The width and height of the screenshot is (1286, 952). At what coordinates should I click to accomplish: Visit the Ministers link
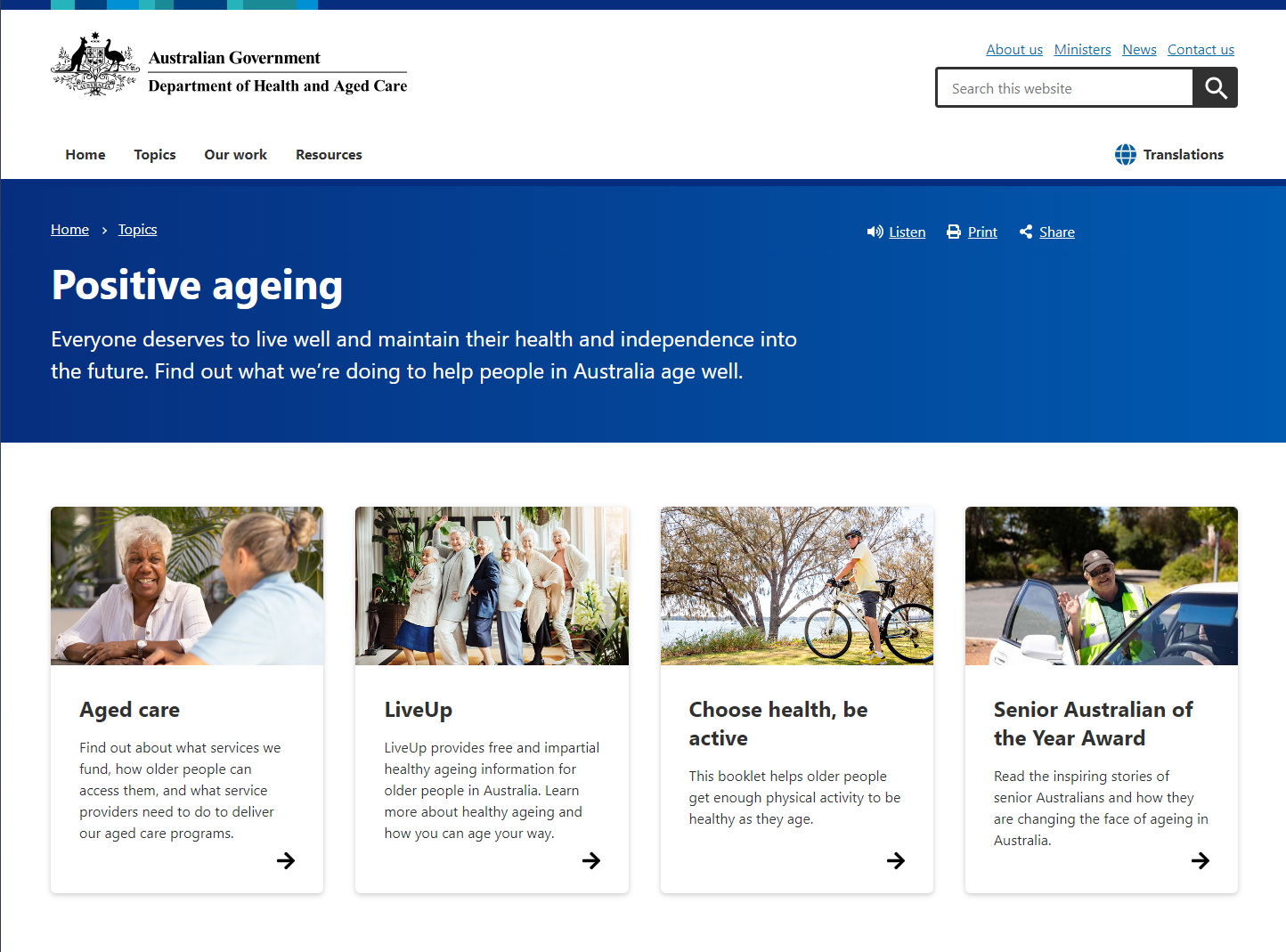click(x=1082, y=50)
